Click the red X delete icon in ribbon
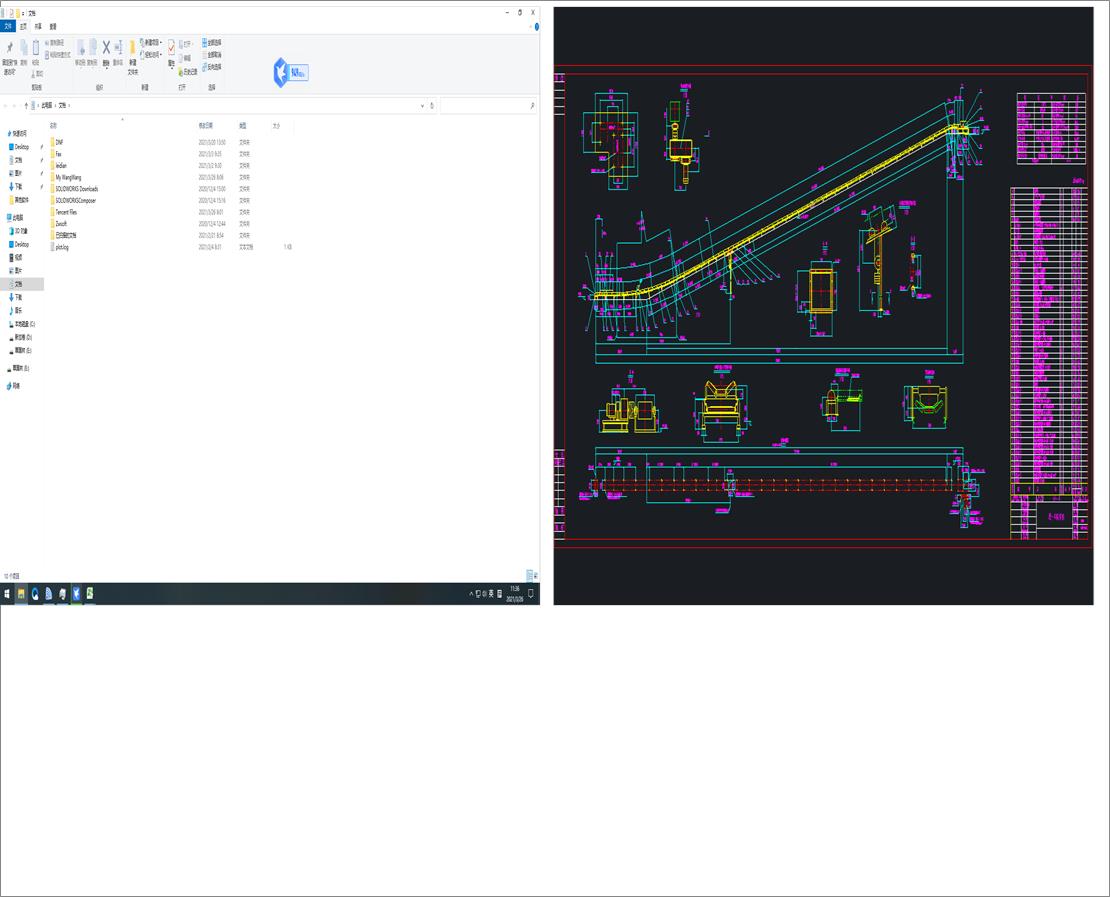1110x897 pixels. (106, 48)
